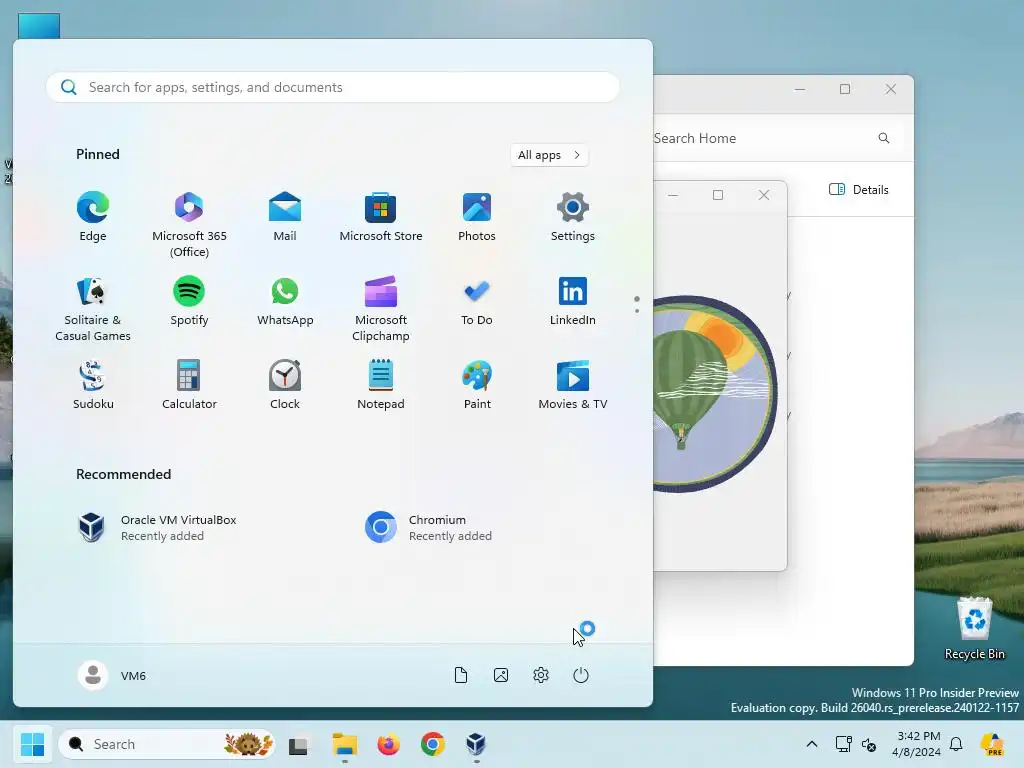Open the Edge pinned app
The height and width of the screenshot is (768, 1024).
point(93,217)
